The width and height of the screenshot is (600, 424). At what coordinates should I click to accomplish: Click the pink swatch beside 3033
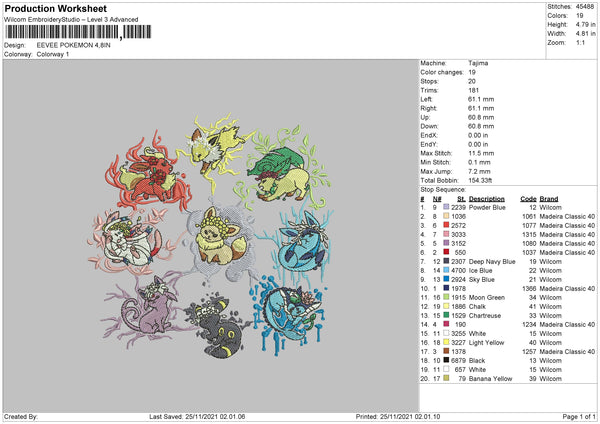pos(446,234)
